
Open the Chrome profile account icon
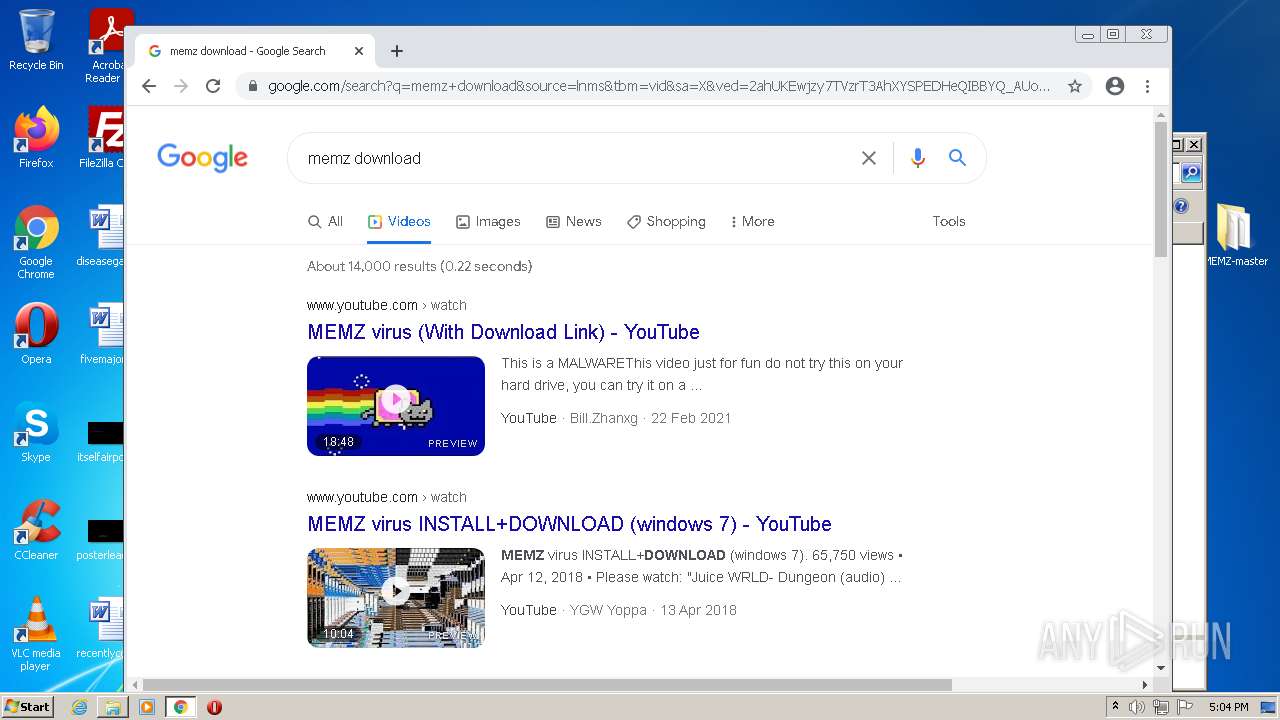click(x=1115, y=86)
